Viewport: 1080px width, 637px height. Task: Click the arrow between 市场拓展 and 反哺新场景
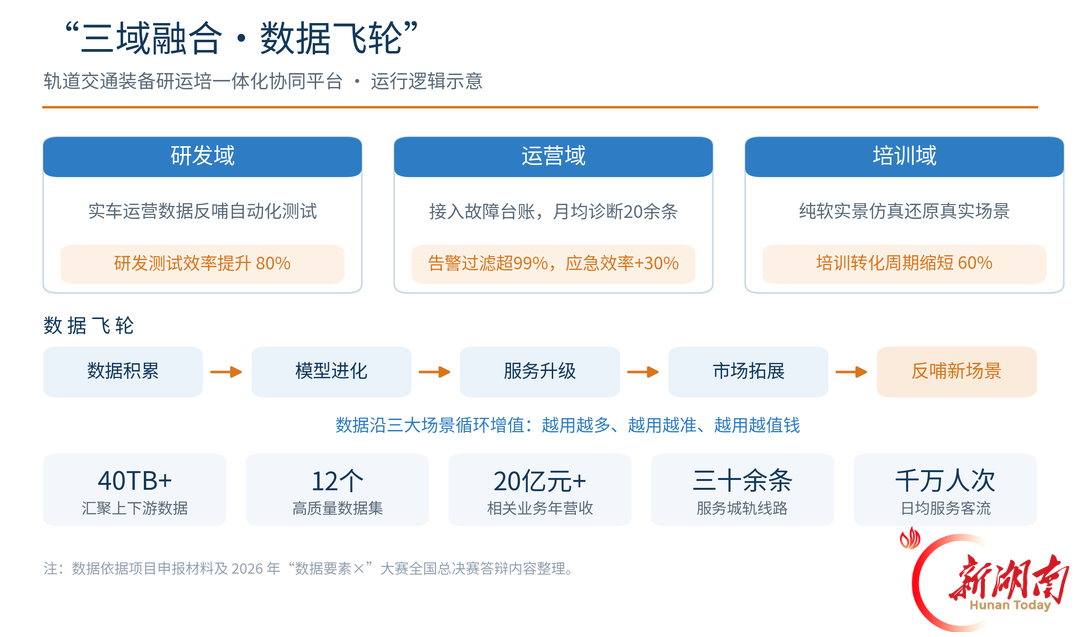(x=852, y=372)
